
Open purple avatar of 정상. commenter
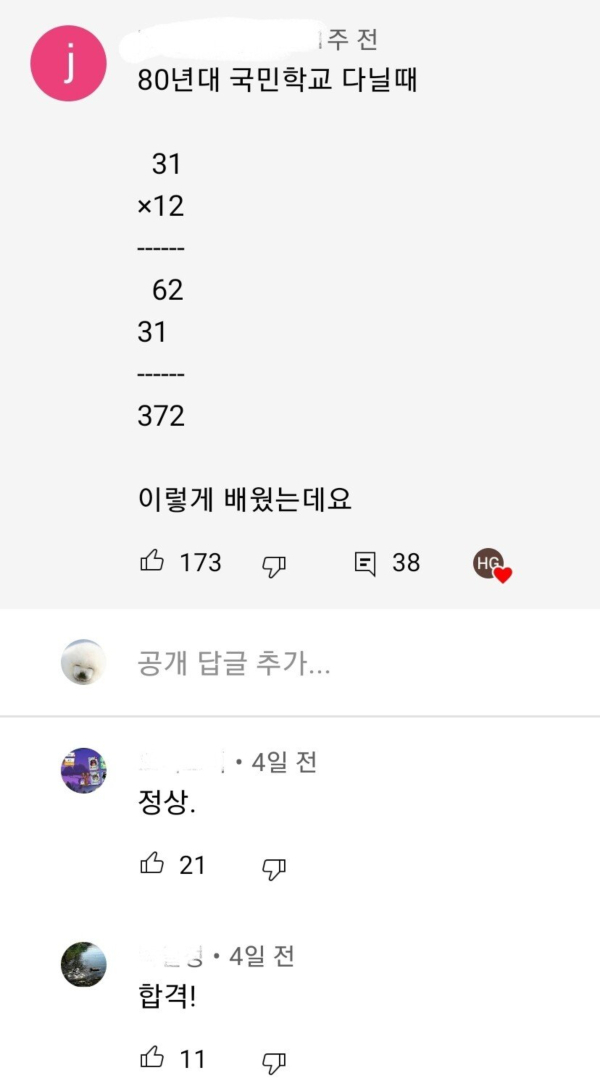point(83,770)
